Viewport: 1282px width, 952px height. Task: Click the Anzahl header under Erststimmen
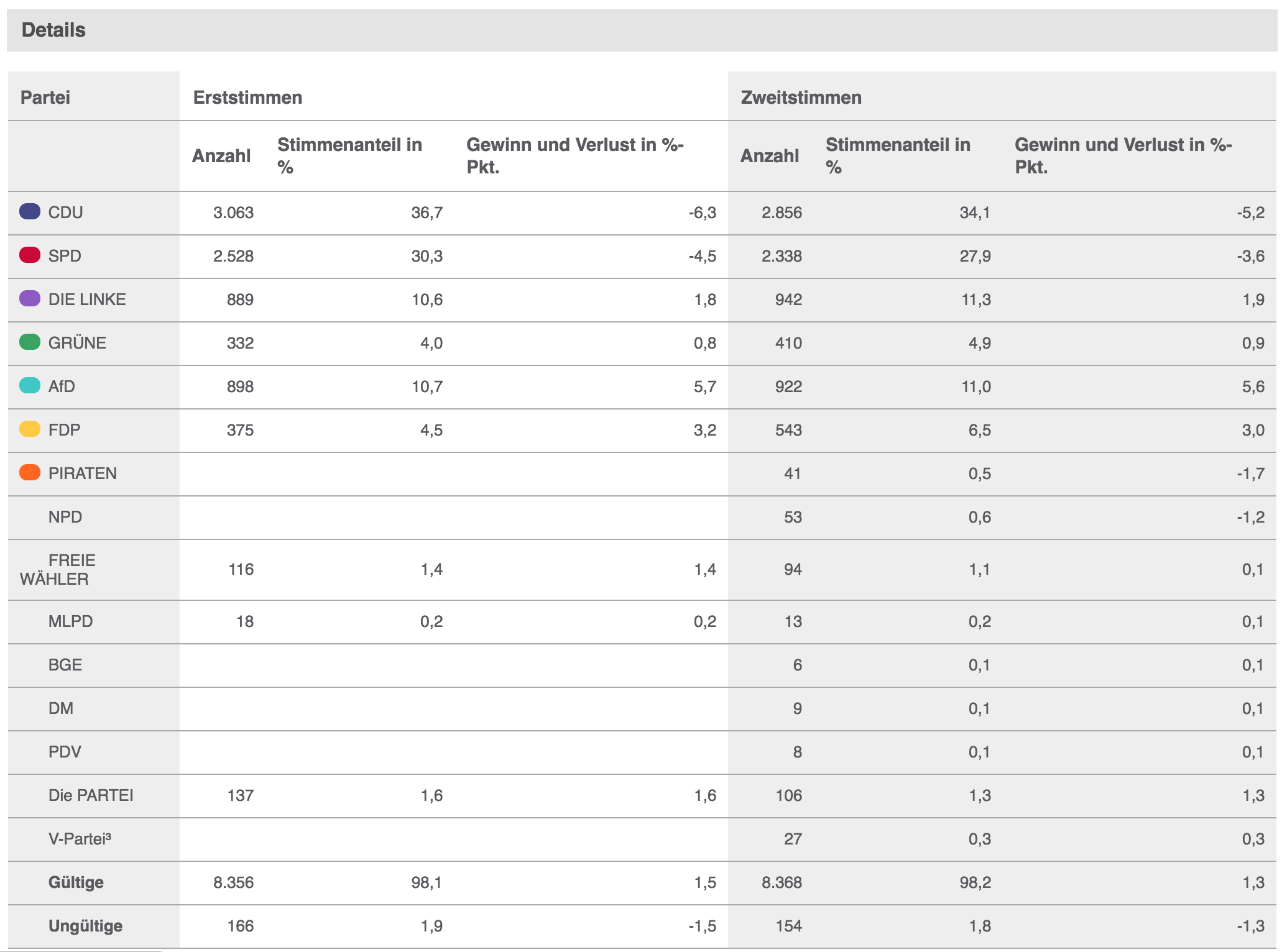[x=221, y=156]
